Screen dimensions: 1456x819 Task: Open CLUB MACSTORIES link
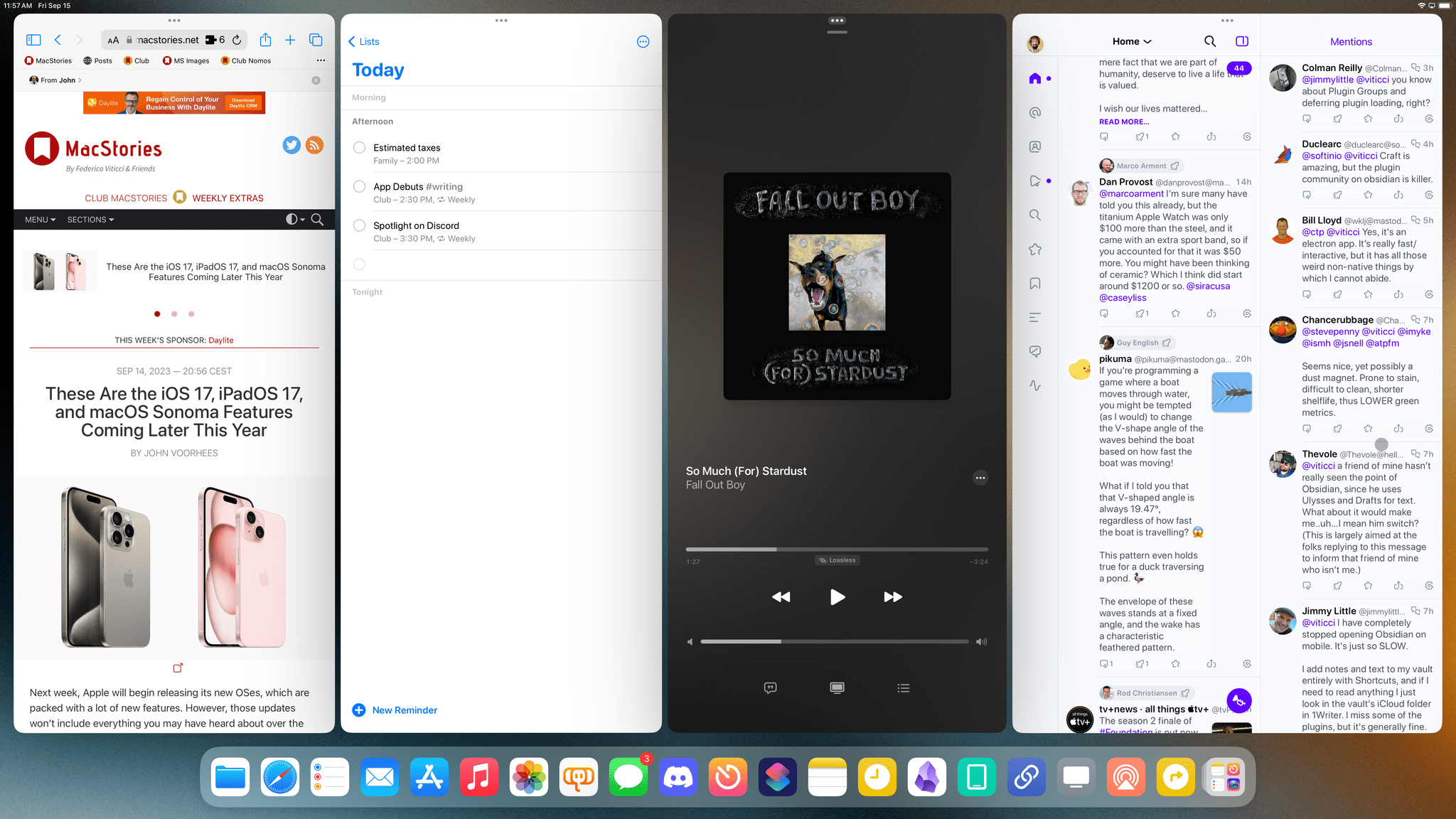(x=126, y=198)
